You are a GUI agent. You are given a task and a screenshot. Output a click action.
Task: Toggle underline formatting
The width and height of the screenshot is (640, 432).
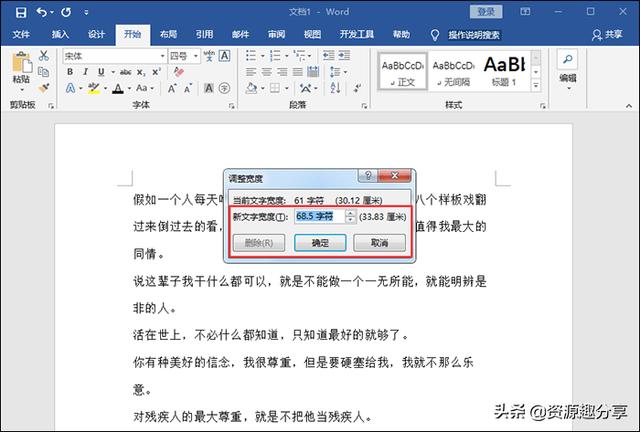[x=101, y=72]
